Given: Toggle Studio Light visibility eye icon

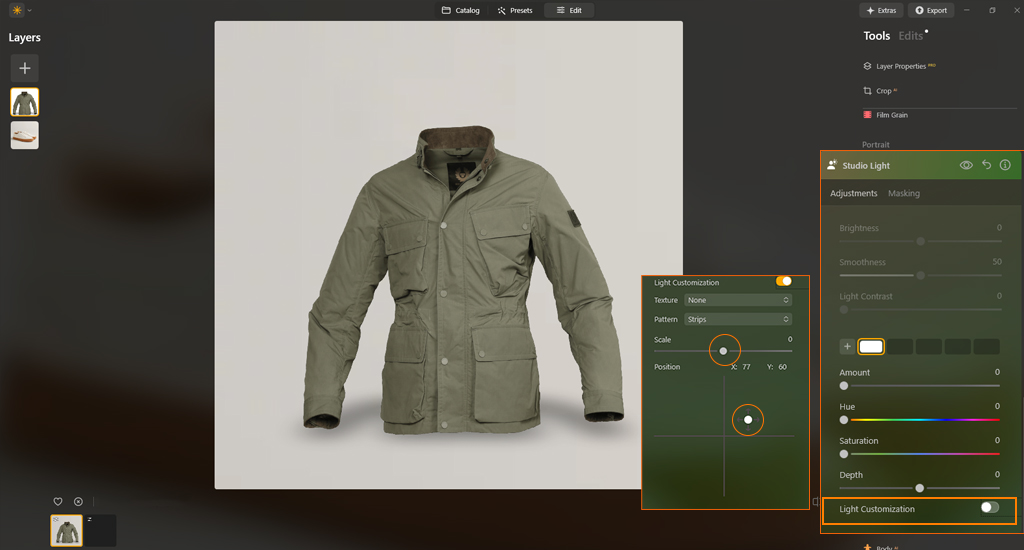Looking at the screenshot, I should (966, 165).
